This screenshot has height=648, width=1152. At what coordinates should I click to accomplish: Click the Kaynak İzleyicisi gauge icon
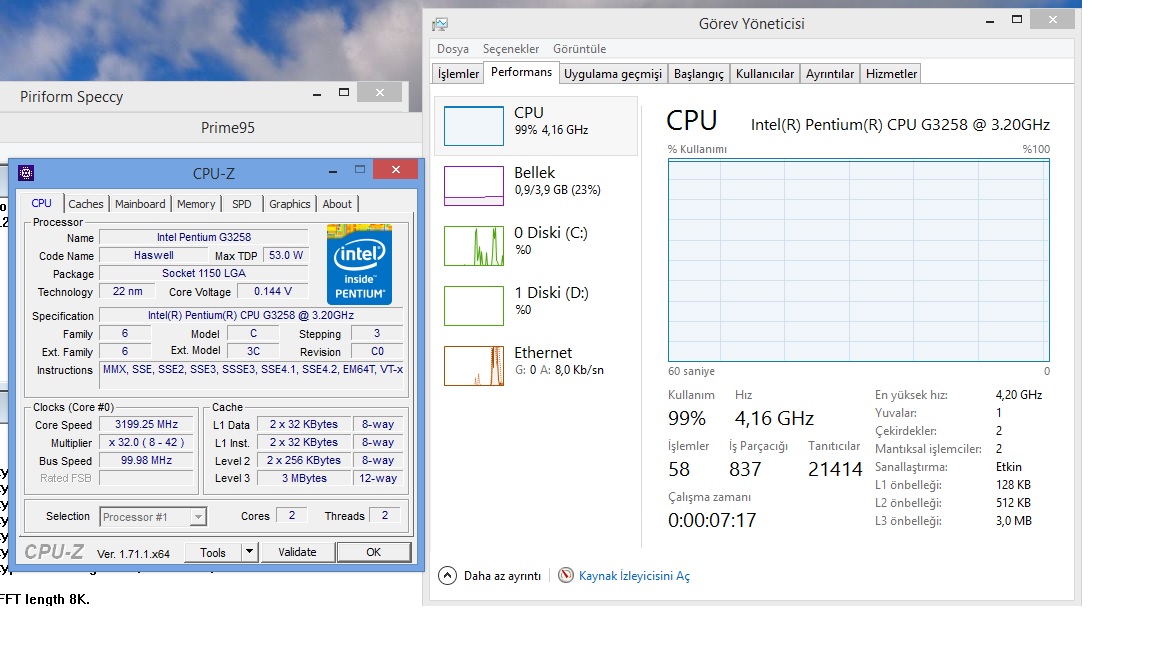[566, 575]
